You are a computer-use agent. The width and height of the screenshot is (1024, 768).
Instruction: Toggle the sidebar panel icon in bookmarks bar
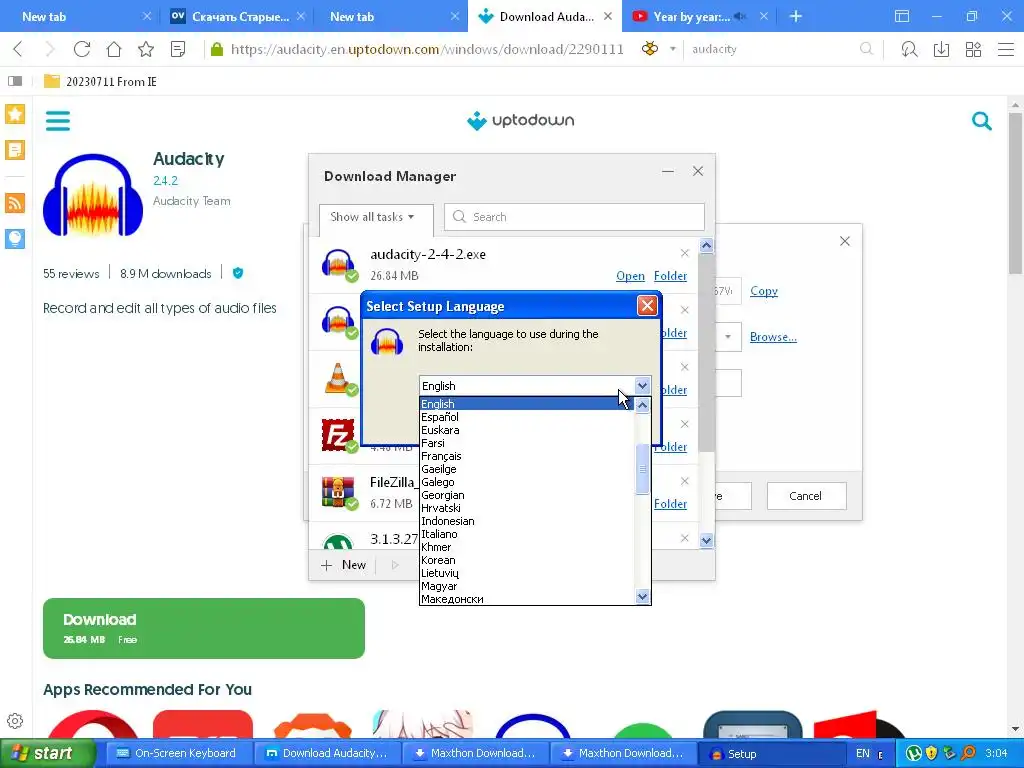tap(15, 81)
